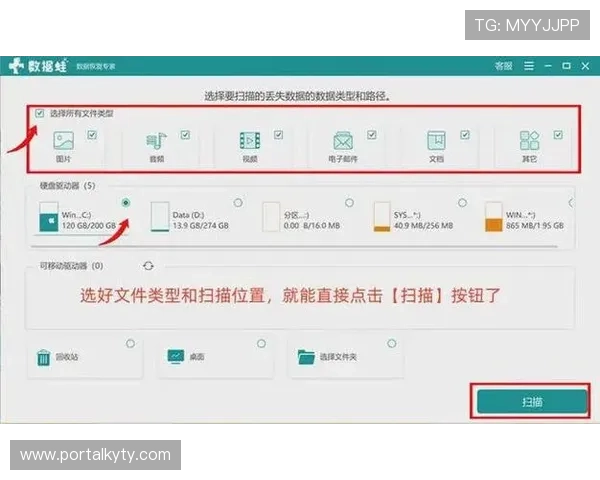The image size is (600, 480).
Task: Click the 865 MB/1.95 GB capacity text
Action: pyautogui.click(x=535, y=226)
